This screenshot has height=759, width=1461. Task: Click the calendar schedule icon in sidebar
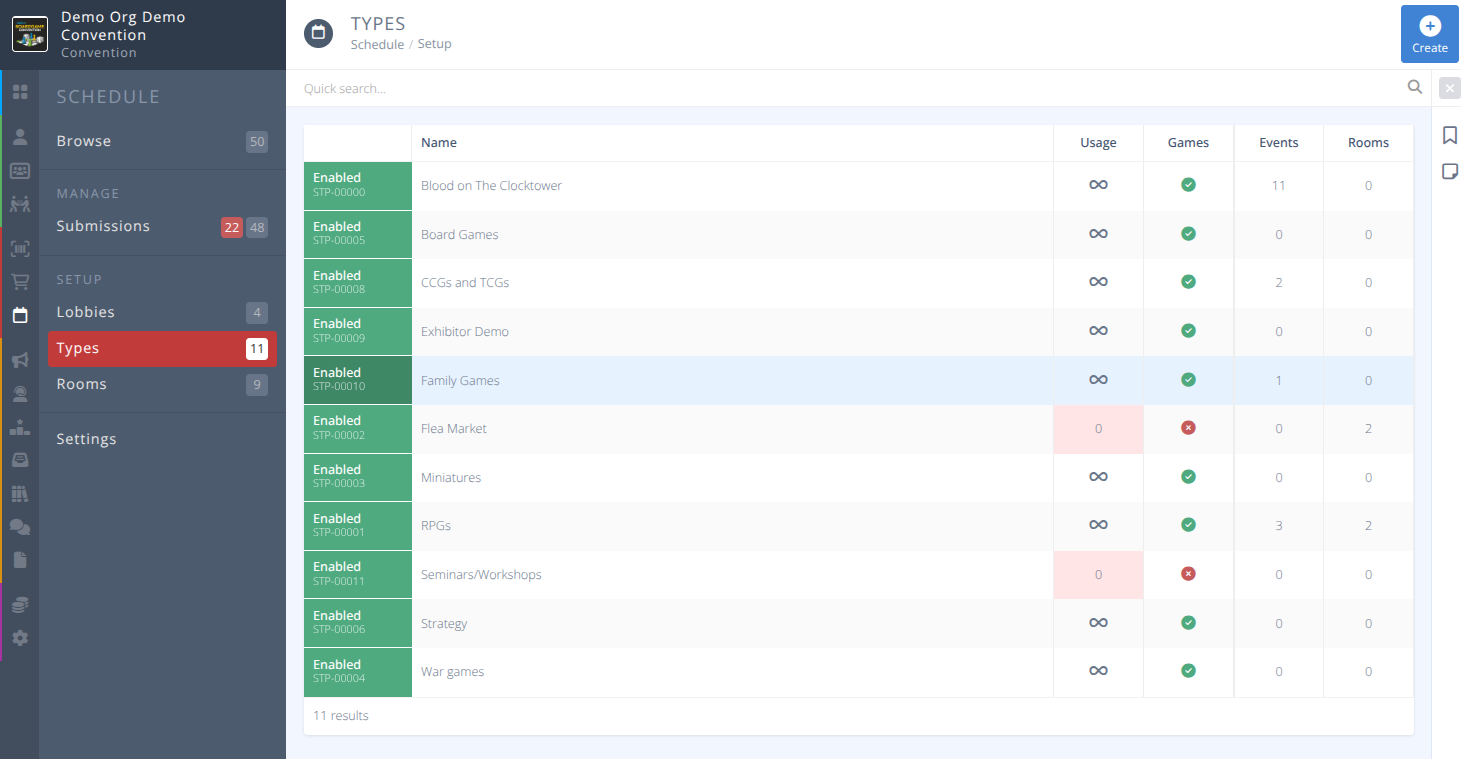coord(20,315)
